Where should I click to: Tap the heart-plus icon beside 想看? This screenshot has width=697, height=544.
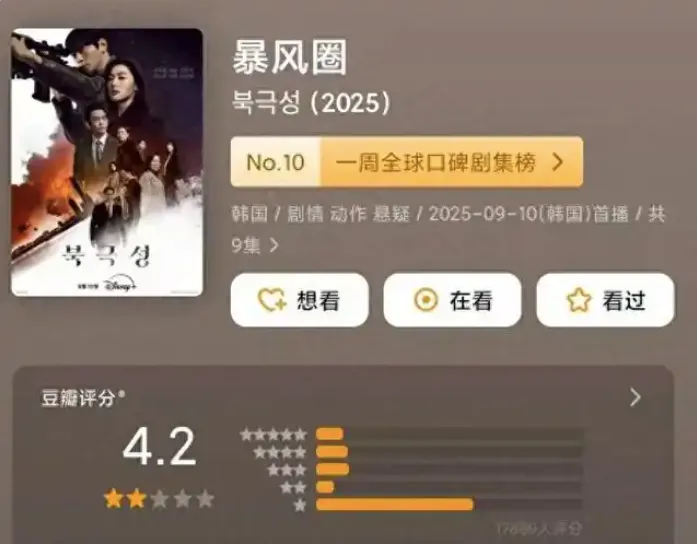272,300
